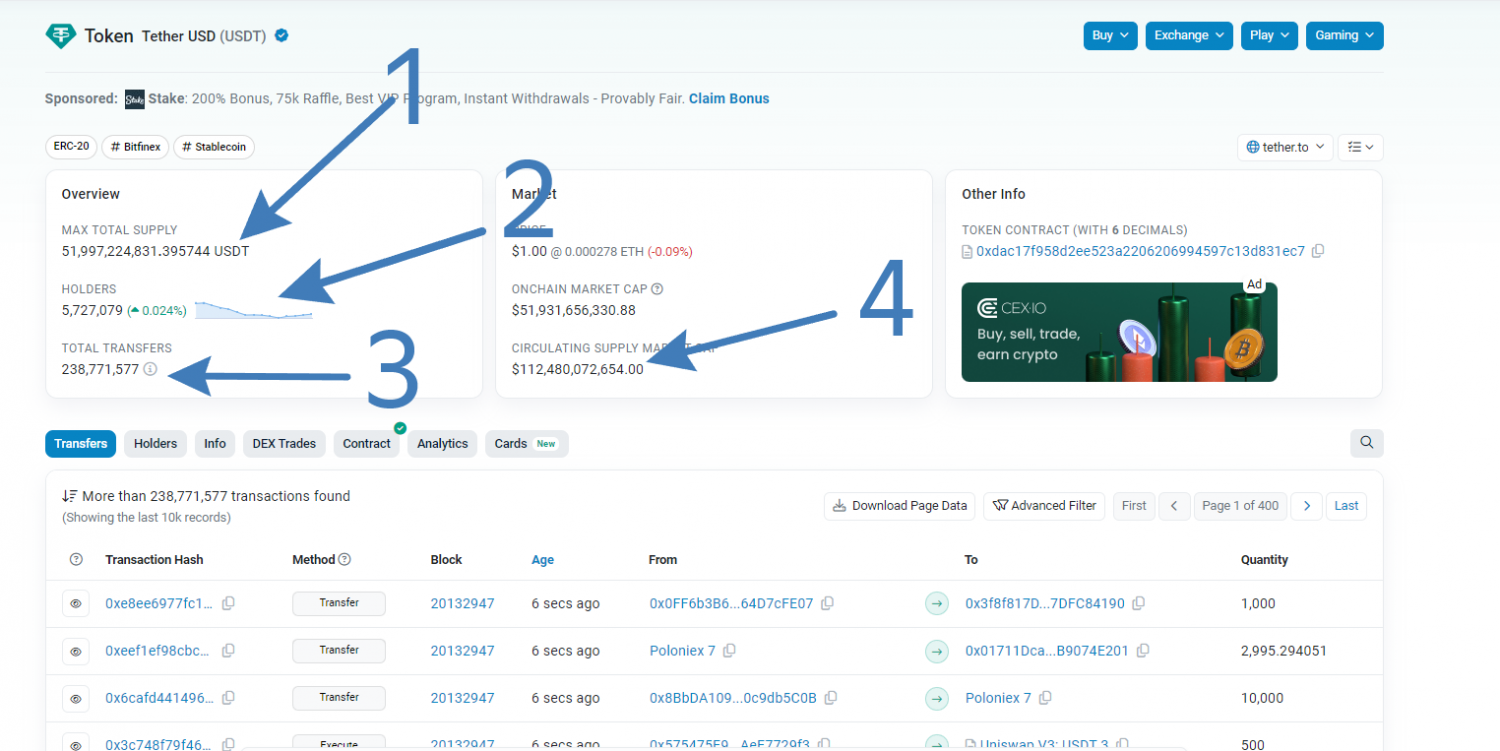Click the holders trend sparkline chart
Screen dimensions: 1500x751
(x=253, y=310)
